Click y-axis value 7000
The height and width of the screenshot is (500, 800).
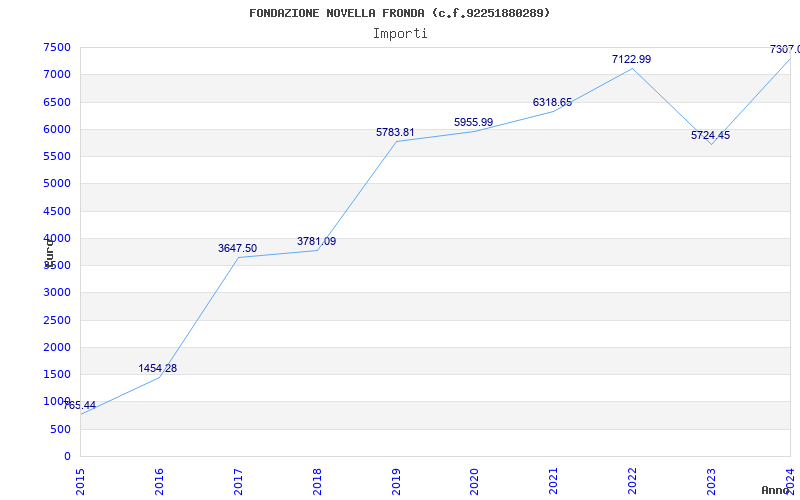[57, 74]
